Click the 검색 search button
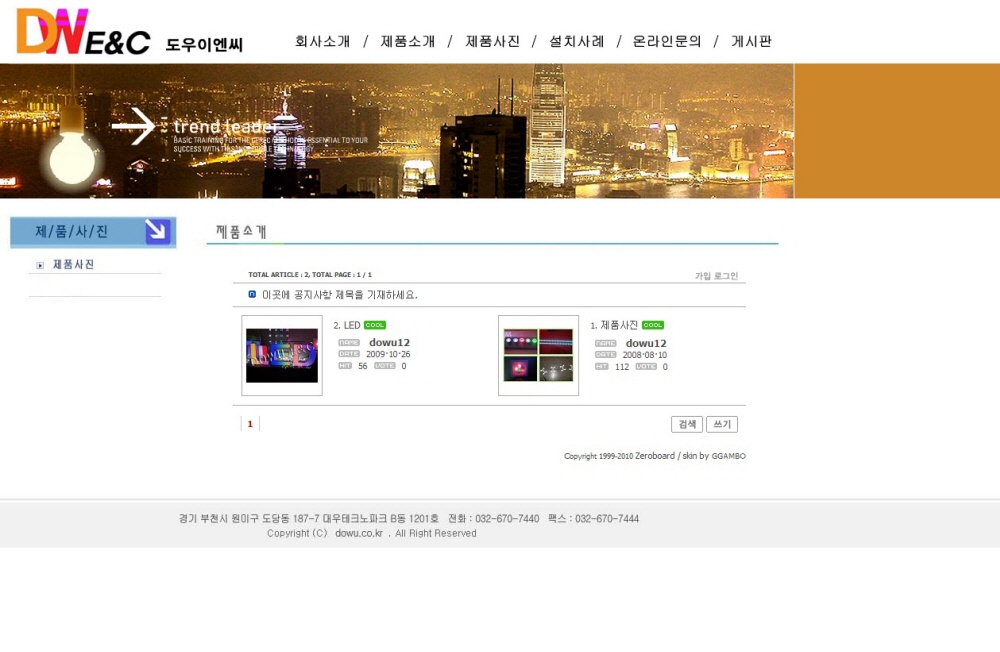The height and width of the screenshot is (652, 1000). click(x=687, y=425)
